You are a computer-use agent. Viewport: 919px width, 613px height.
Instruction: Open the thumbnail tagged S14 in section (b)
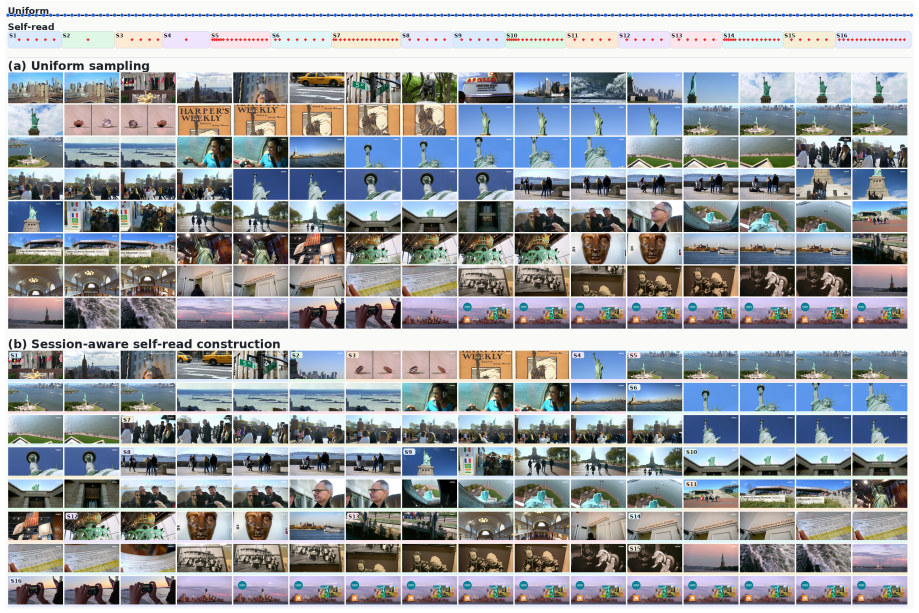[x=655, y=526]
